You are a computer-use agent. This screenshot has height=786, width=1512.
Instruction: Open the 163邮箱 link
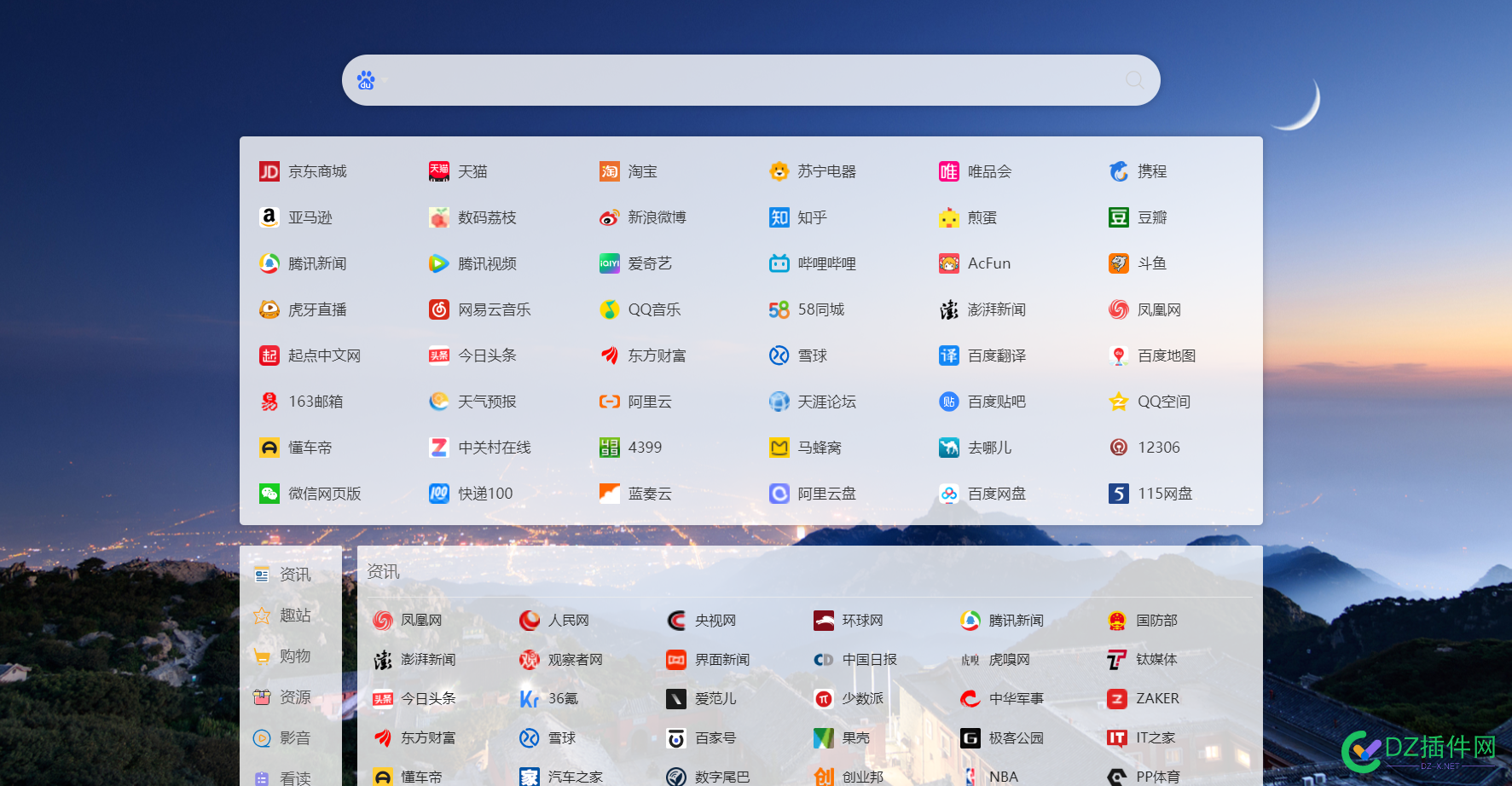[301, 402]
